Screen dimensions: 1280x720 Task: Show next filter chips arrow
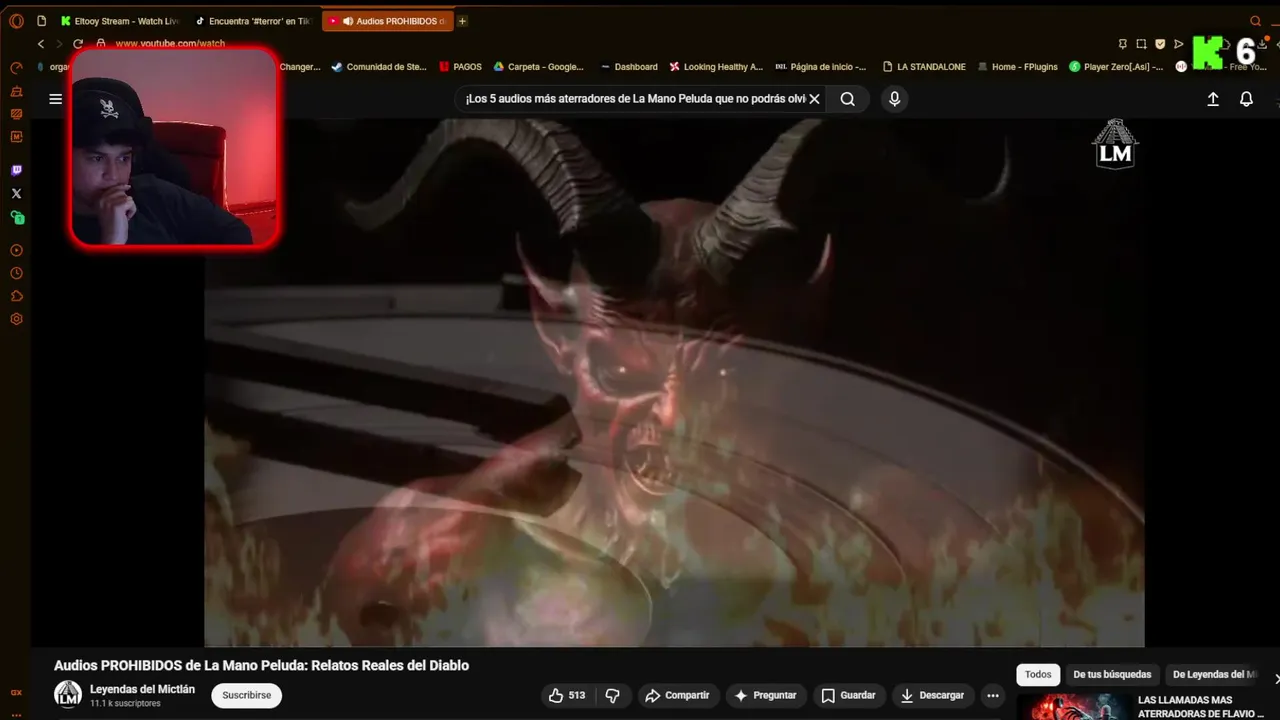click(x=1276, y=678)
